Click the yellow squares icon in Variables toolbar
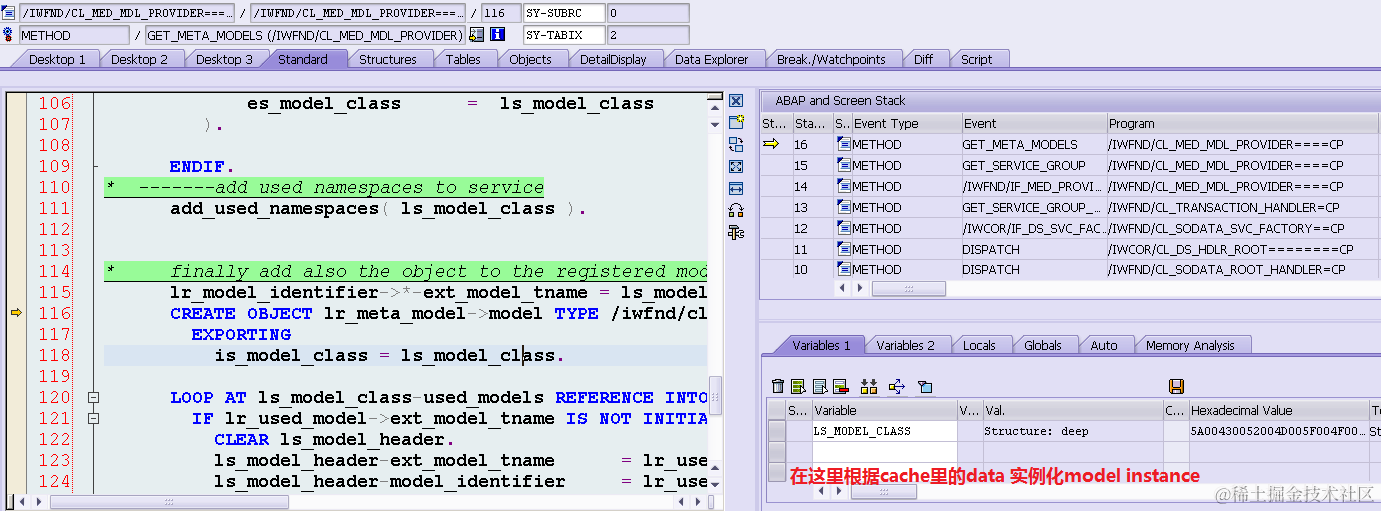The width and height of the screenshot is (1381, 511). click(868, 386)
